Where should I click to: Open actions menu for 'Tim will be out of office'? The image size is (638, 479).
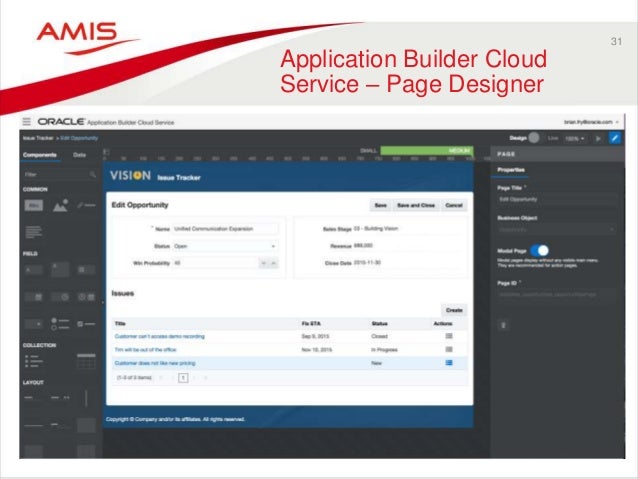coord(449,350)
